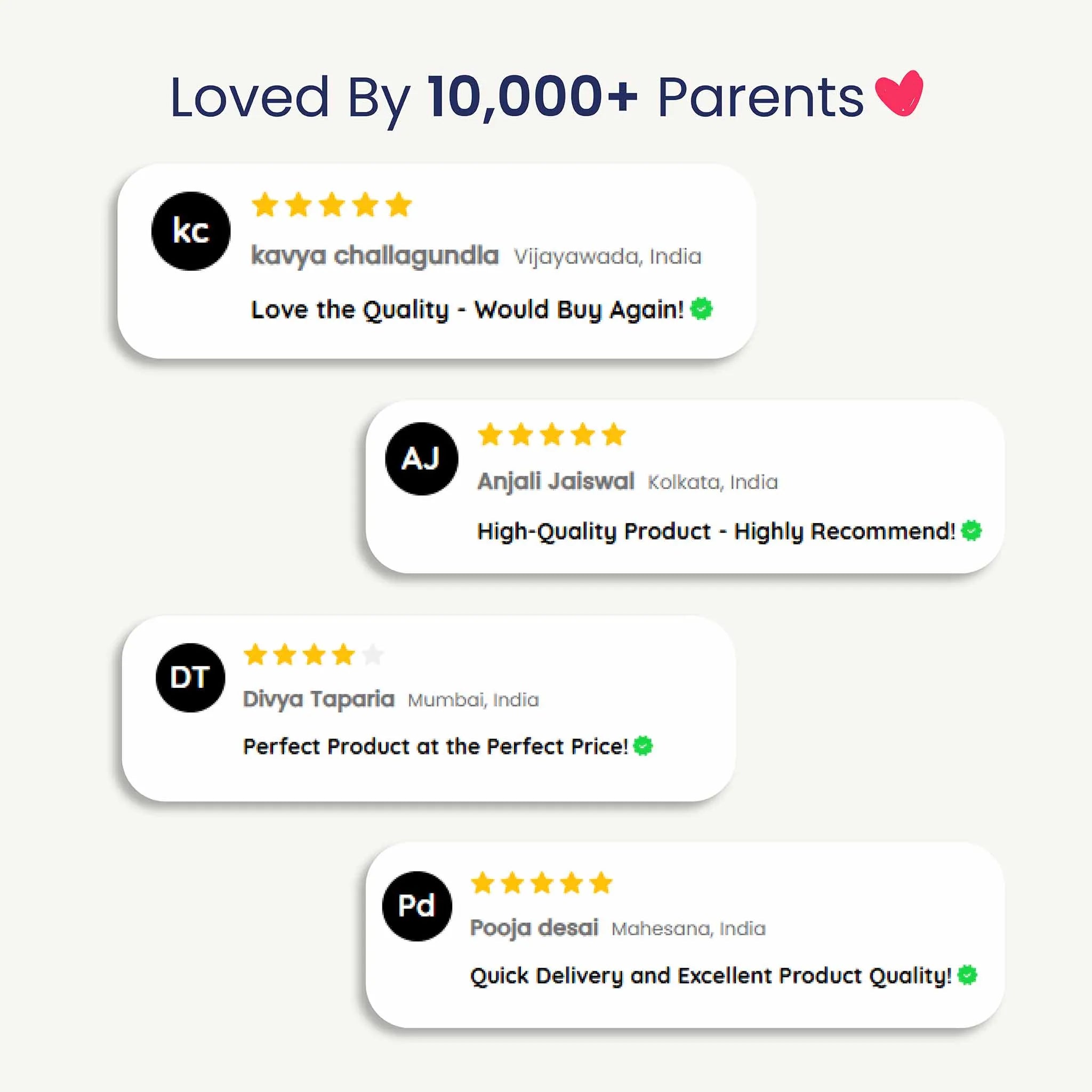This screenshot has width=1092, height=1092.
Task: Open reviewer name kavya challagundla
Action: coord(375,255)
